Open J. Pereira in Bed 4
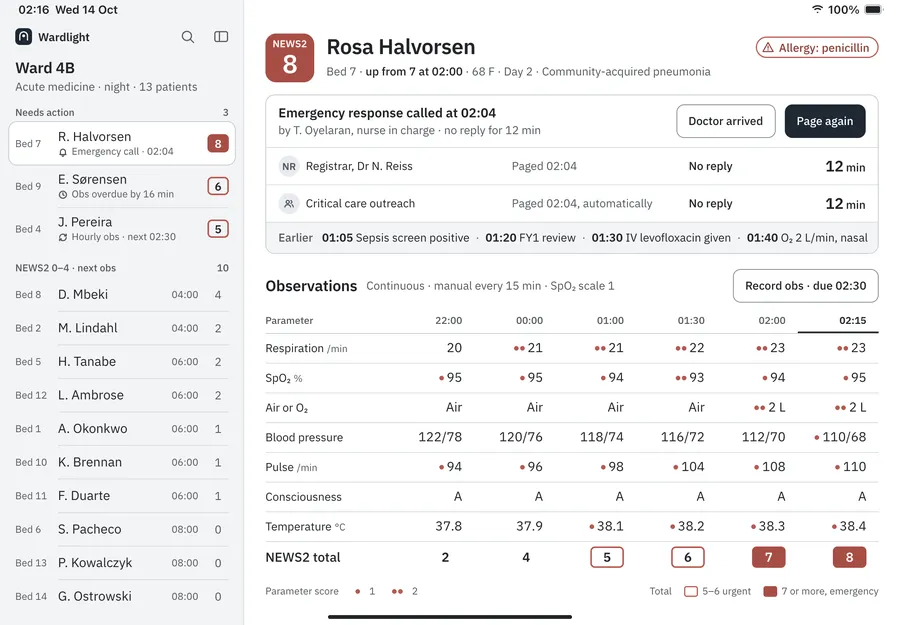Screen dimensions: 900x625 point(122,229)
